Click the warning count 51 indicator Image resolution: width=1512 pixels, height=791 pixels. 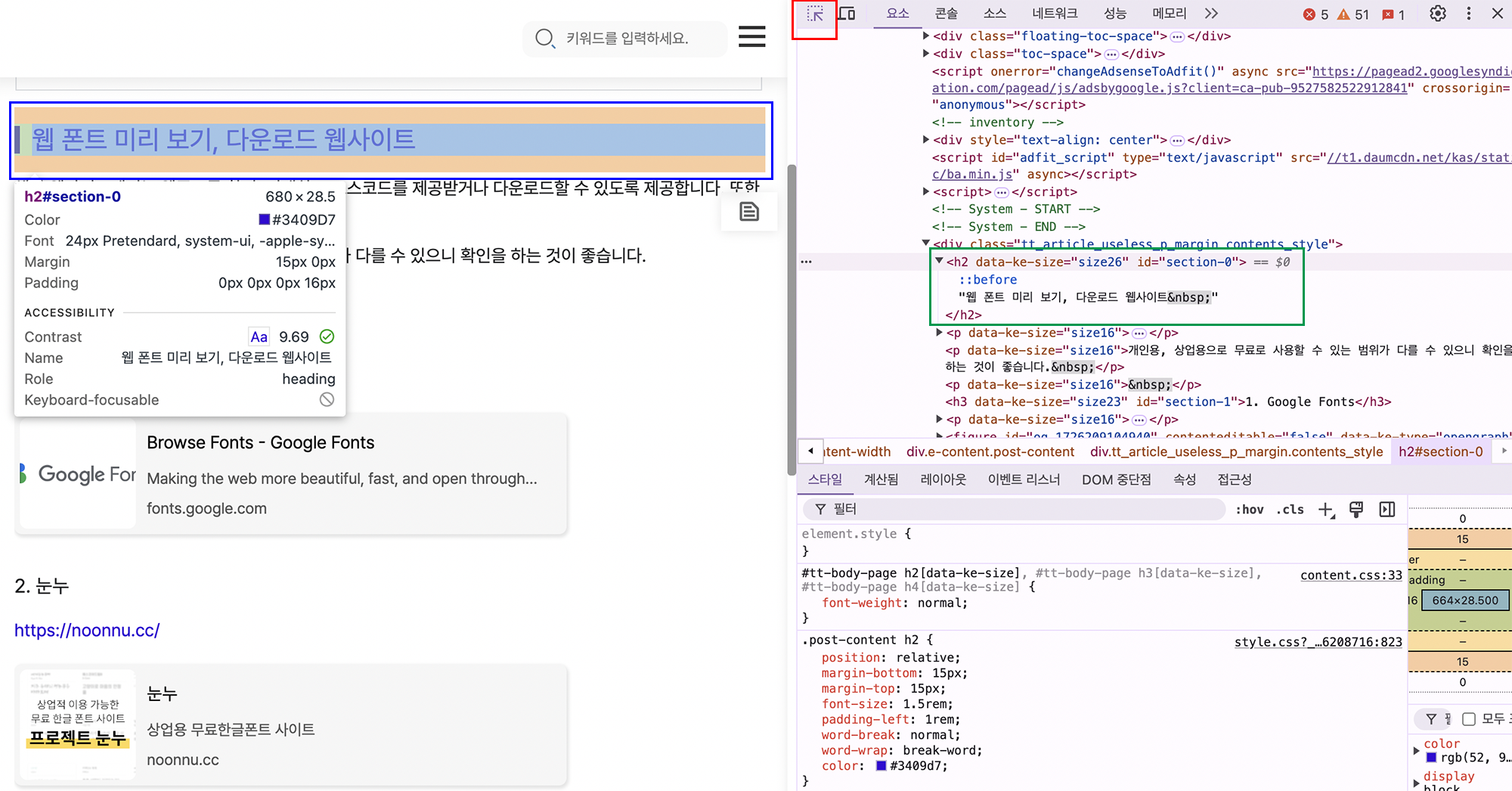pos(1353,14)
